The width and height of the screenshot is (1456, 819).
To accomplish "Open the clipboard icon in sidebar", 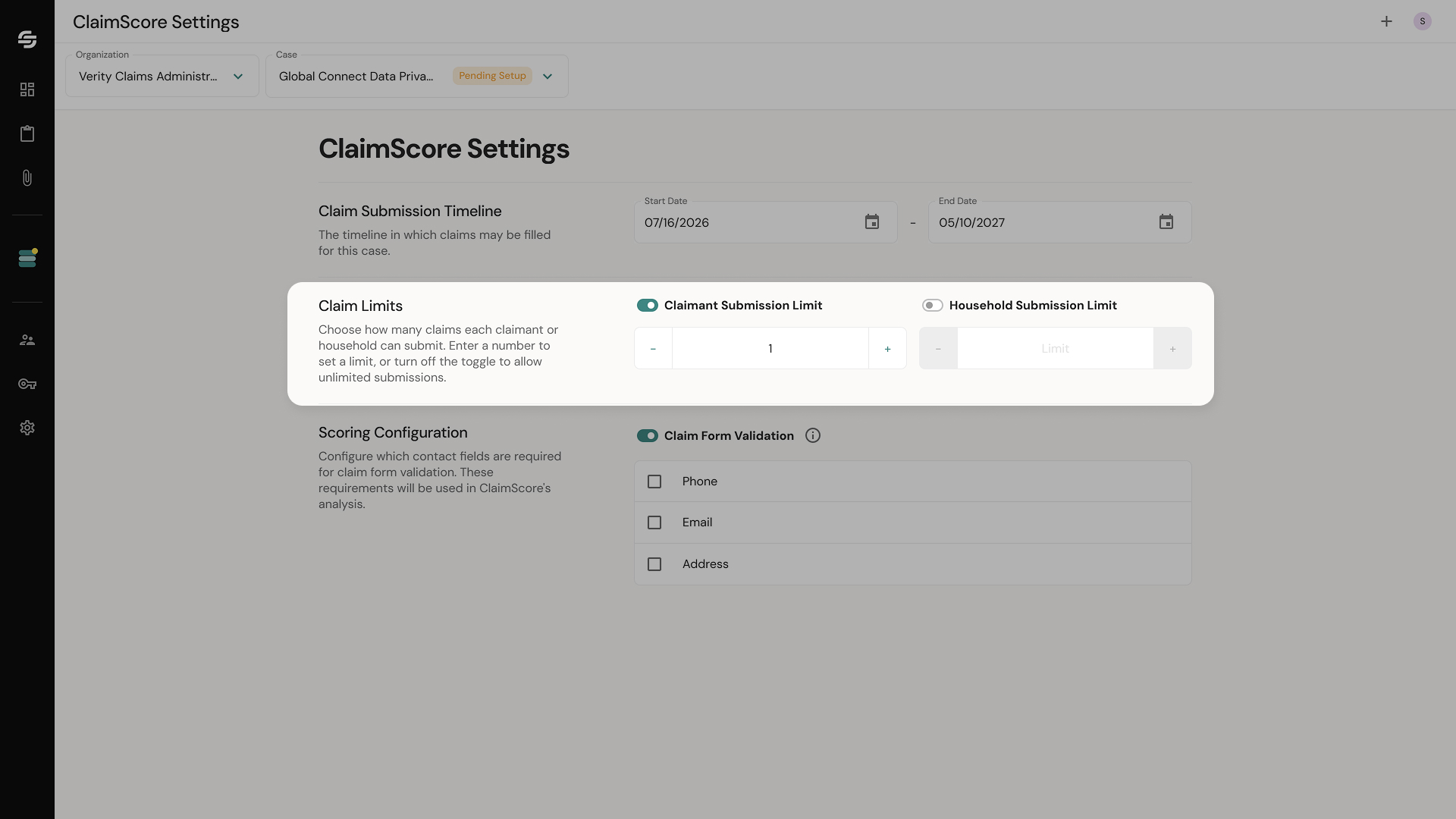I will coord(27,133).
